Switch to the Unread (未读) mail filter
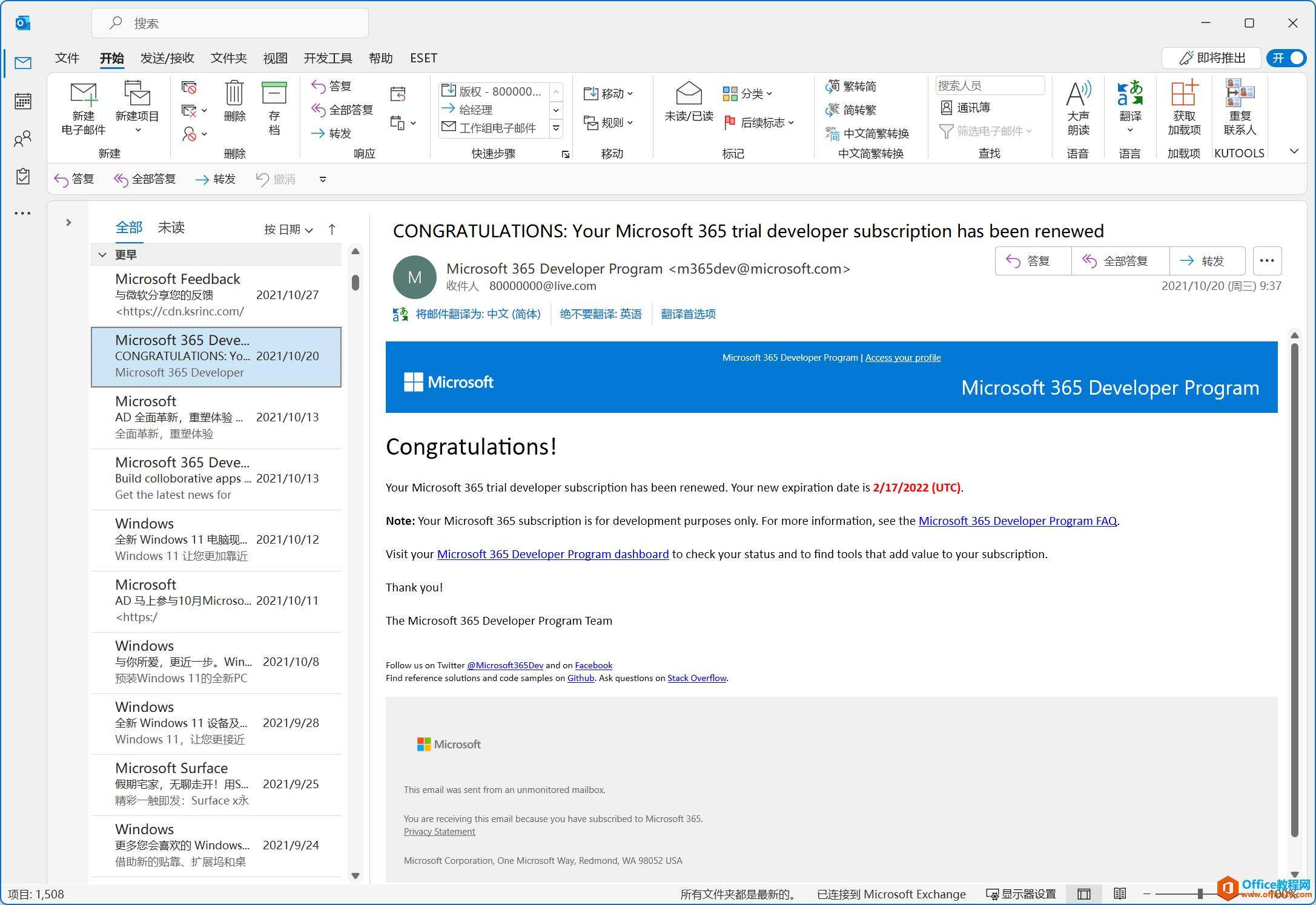Screen dimensions: 1316x905 click(171, 228)
